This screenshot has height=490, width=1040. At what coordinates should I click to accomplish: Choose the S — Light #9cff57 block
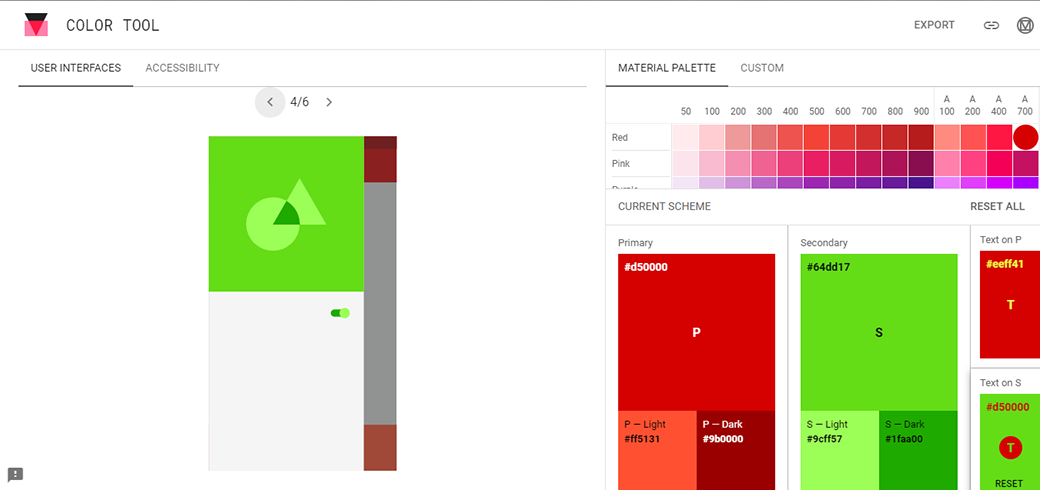(x=840, y=450)
